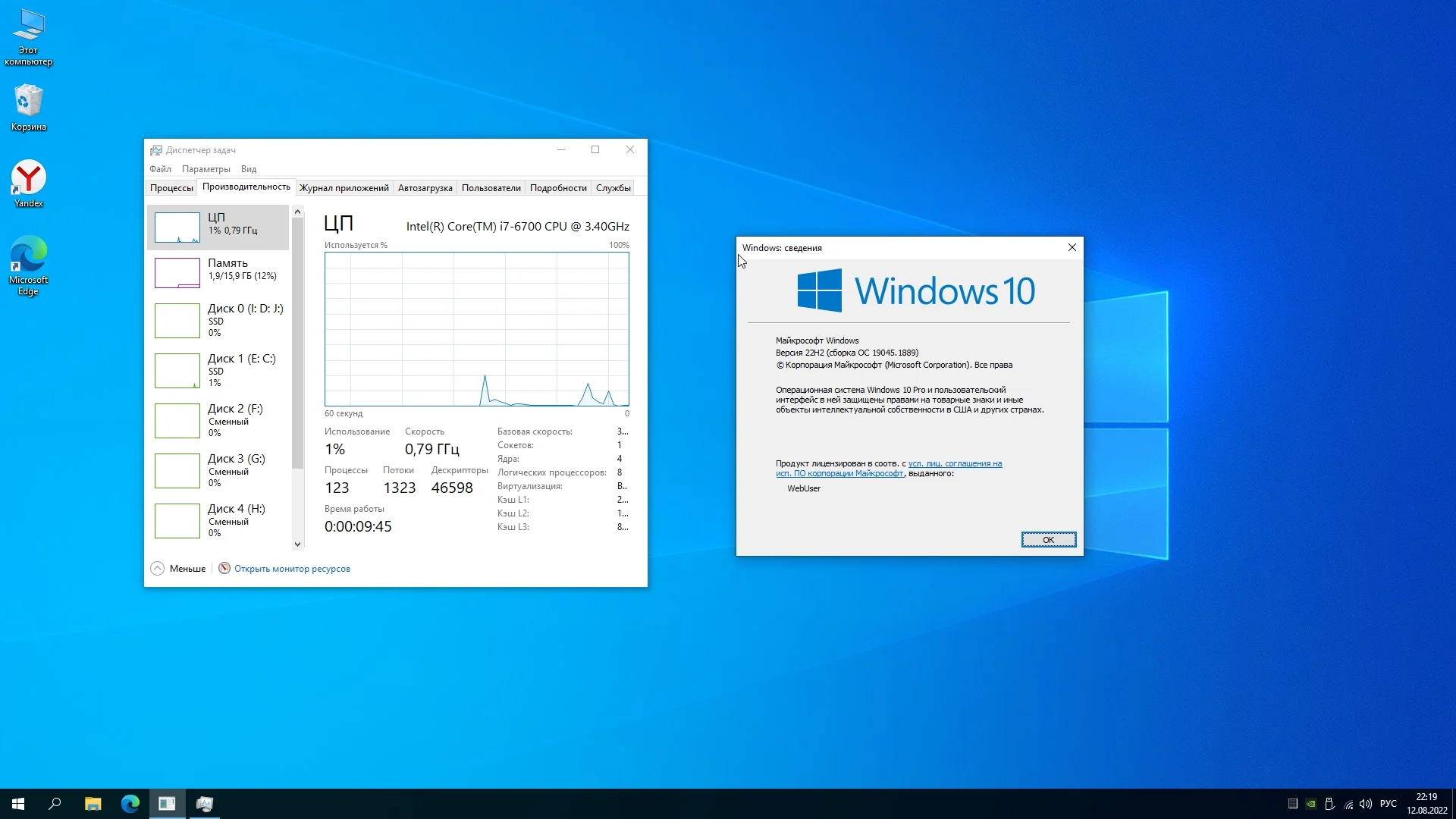Open the Microsoft license agreement link
The height and width of the screenshot is (819, 1456).
954,463
